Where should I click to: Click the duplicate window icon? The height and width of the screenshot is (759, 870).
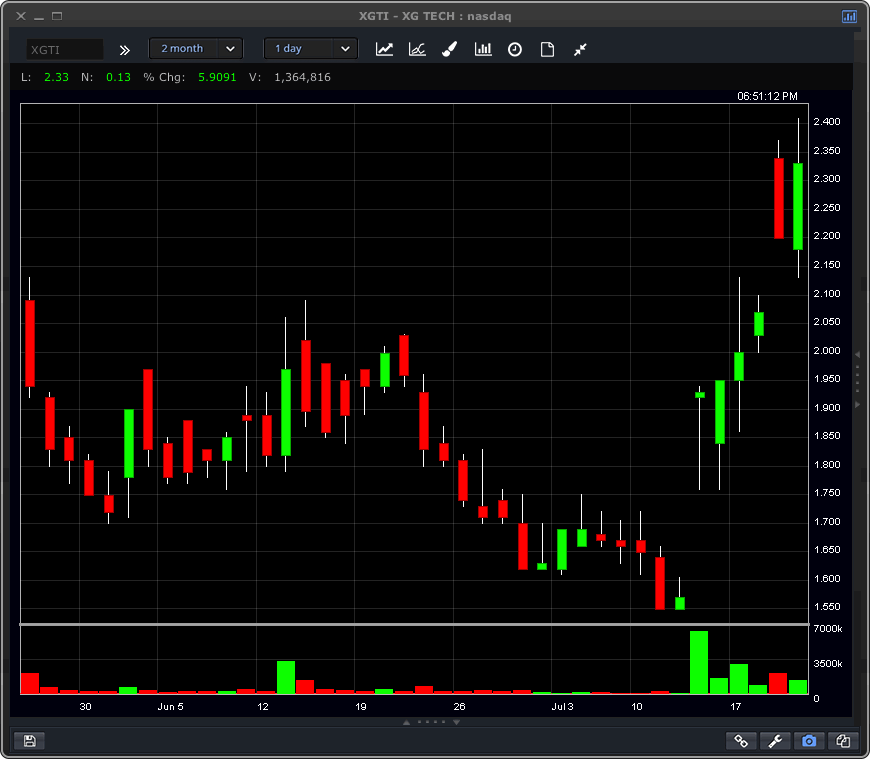[843, 741]
